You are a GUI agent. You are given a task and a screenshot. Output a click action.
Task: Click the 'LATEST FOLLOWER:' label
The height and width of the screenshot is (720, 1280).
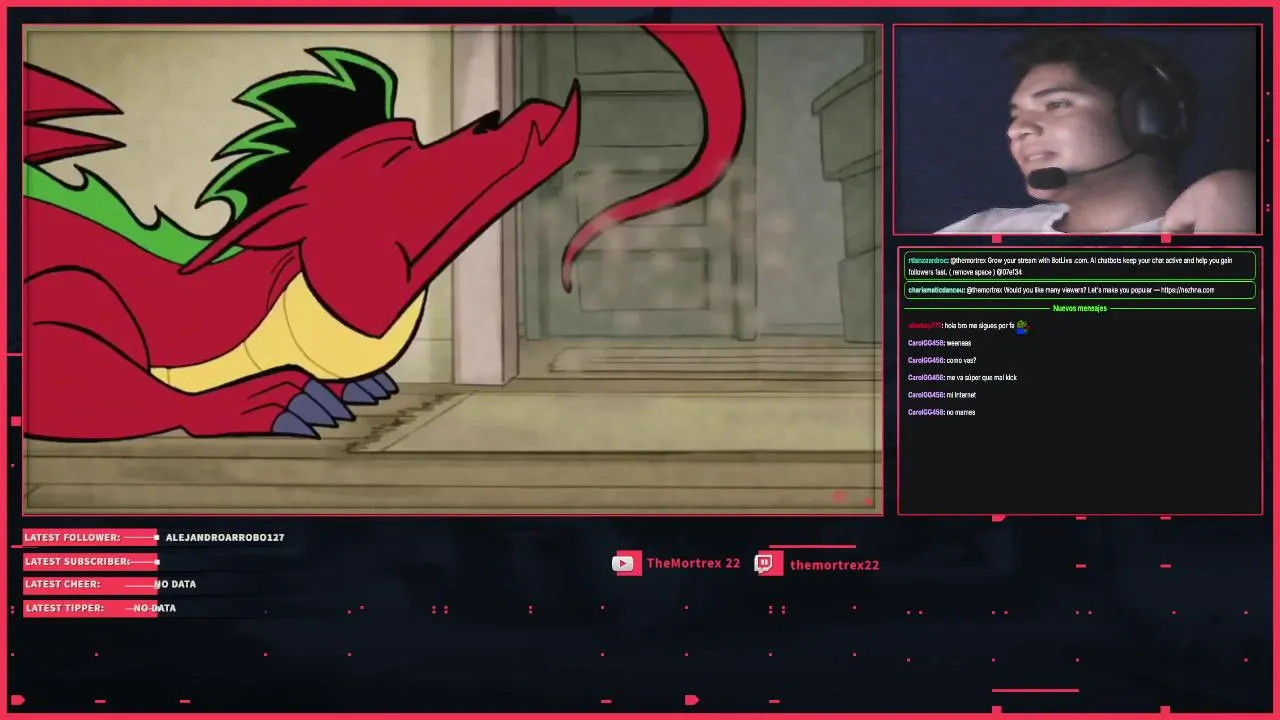coord(72,537)
